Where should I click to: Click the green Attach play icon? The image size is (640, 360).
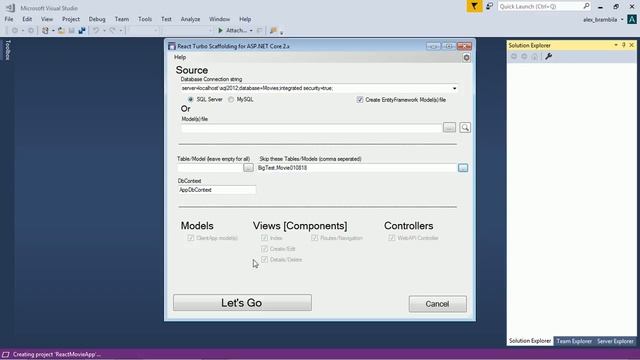point(220,31)
